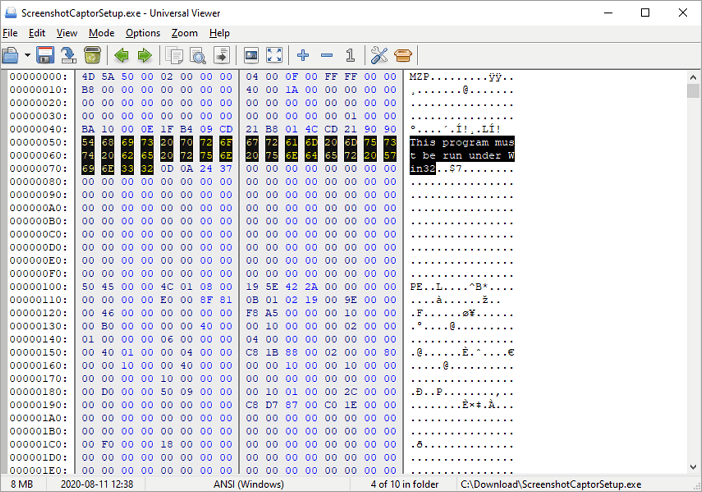Viewport: 702px width, 492px height.
Task: Open the Settings tools icon
Action: point(380,55)
